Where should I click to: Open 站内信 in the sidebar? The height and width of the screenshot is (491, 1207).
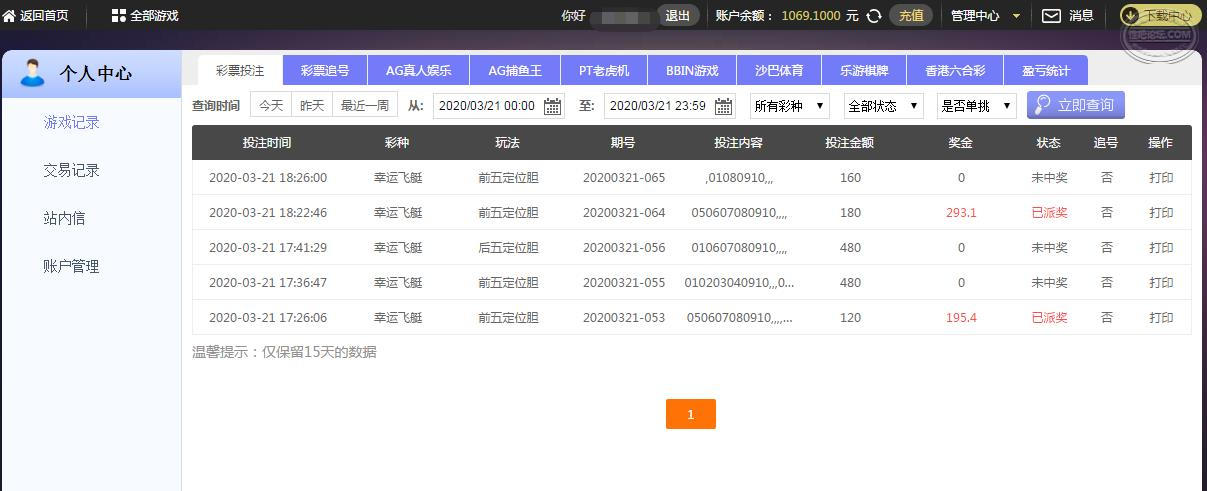pos(64,218)
